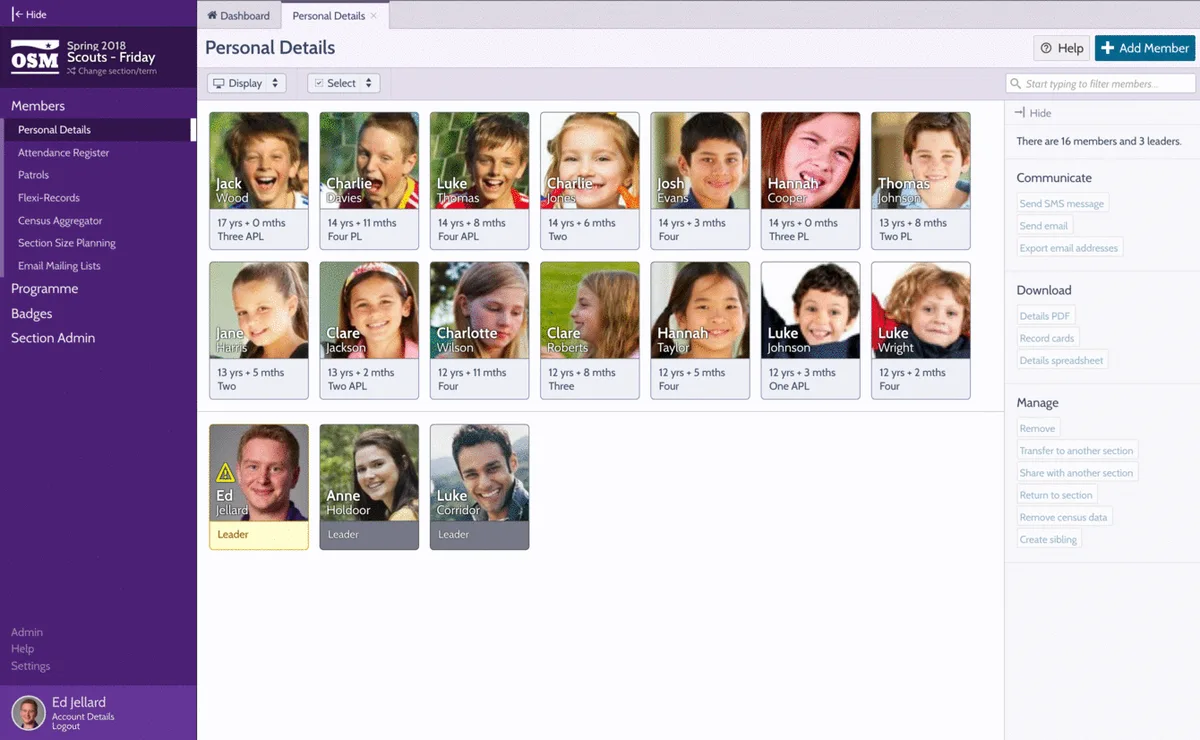
Task: Open Help using the question mark icon
Action: point(1047,48)
